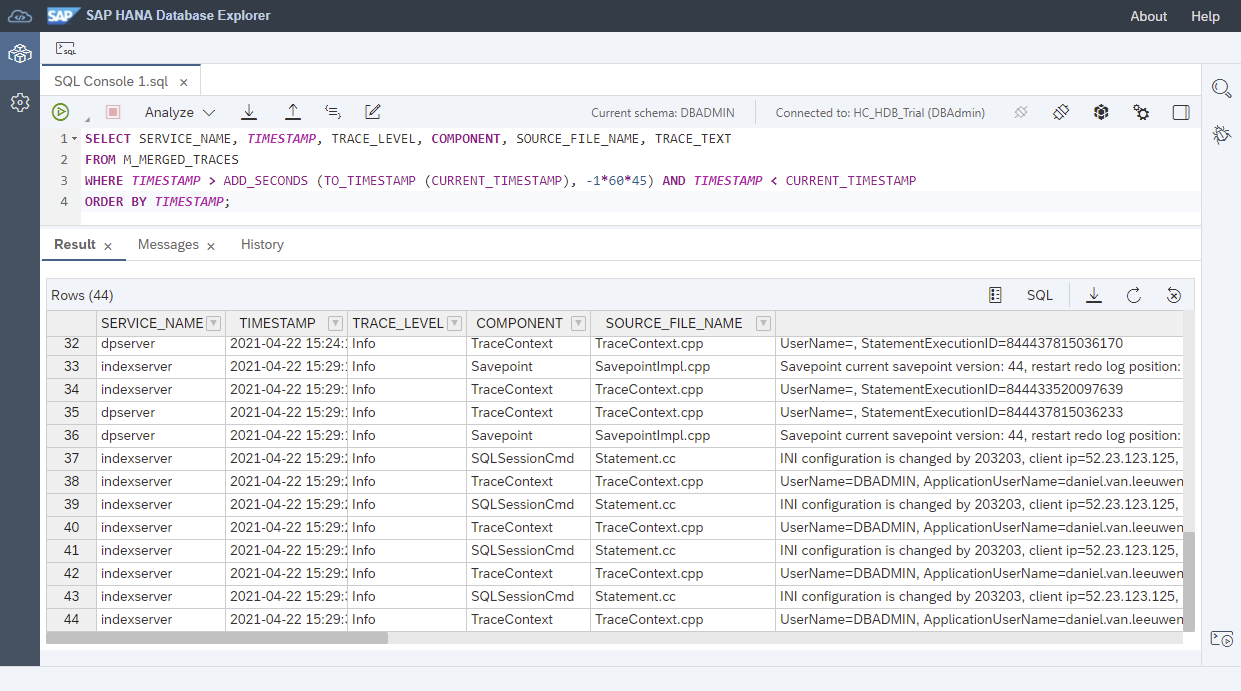
Task: Refresh the query results
Action: click(x=1134, y=295)
